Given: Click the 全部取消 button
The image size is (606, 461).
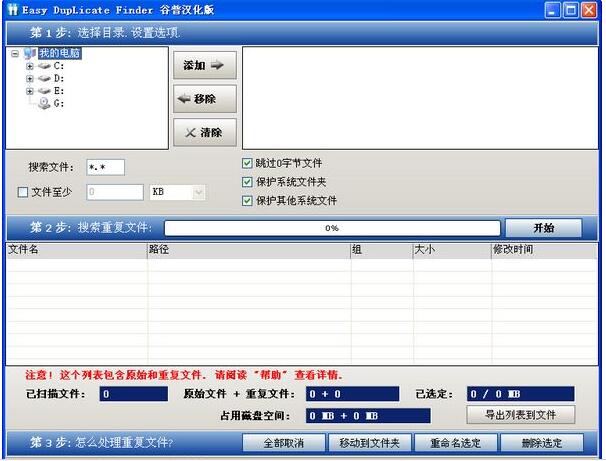Looking at the screenshot, I should [284, 443].
